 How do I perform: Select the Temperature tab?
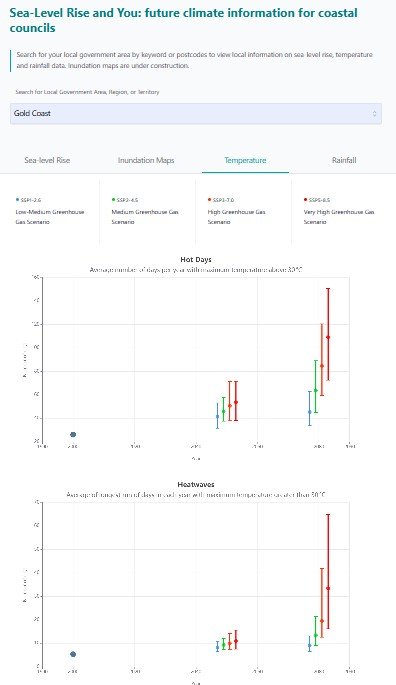coord(245,160)
